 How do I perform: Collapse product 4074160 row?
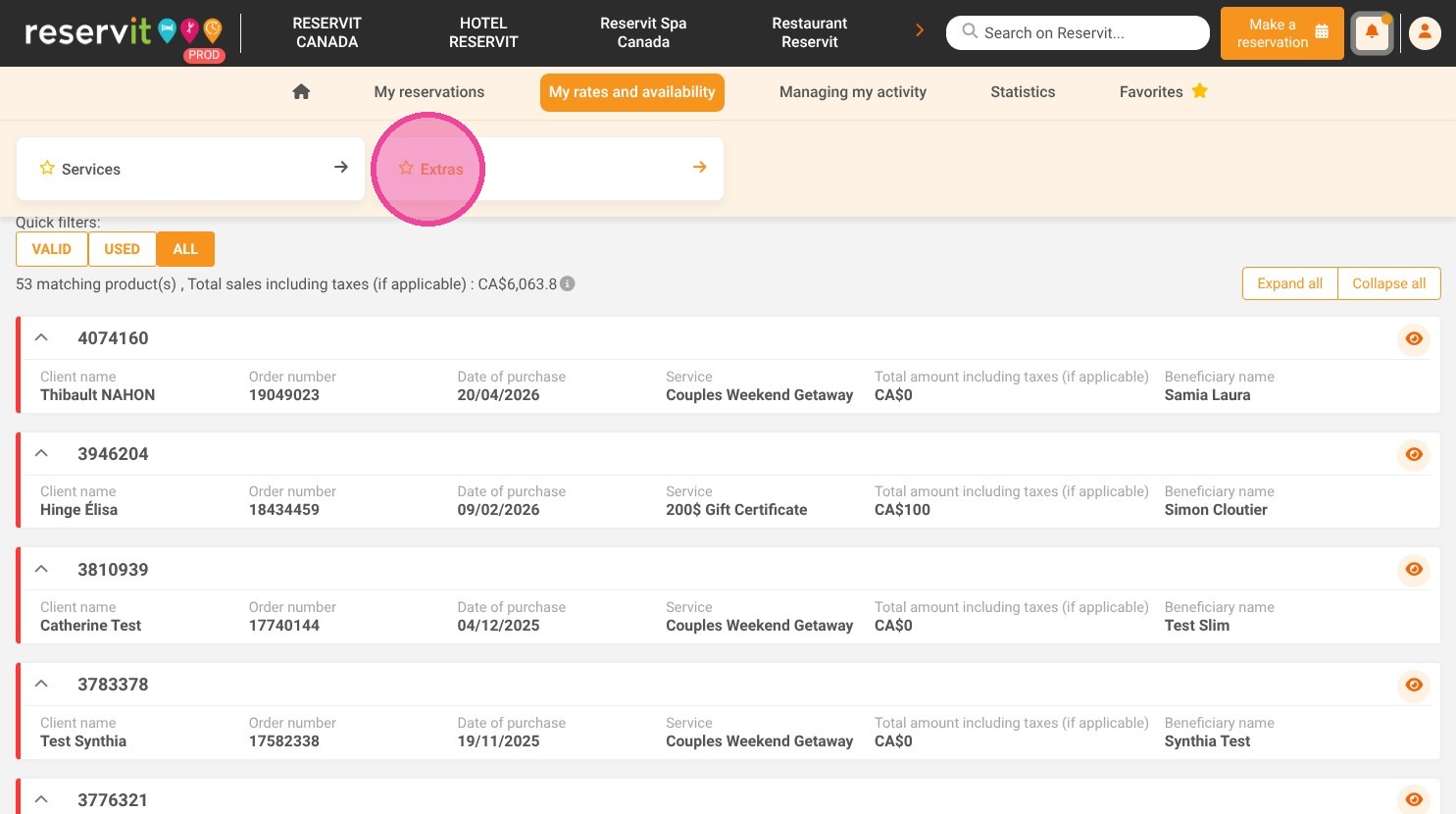coord(41,337)
